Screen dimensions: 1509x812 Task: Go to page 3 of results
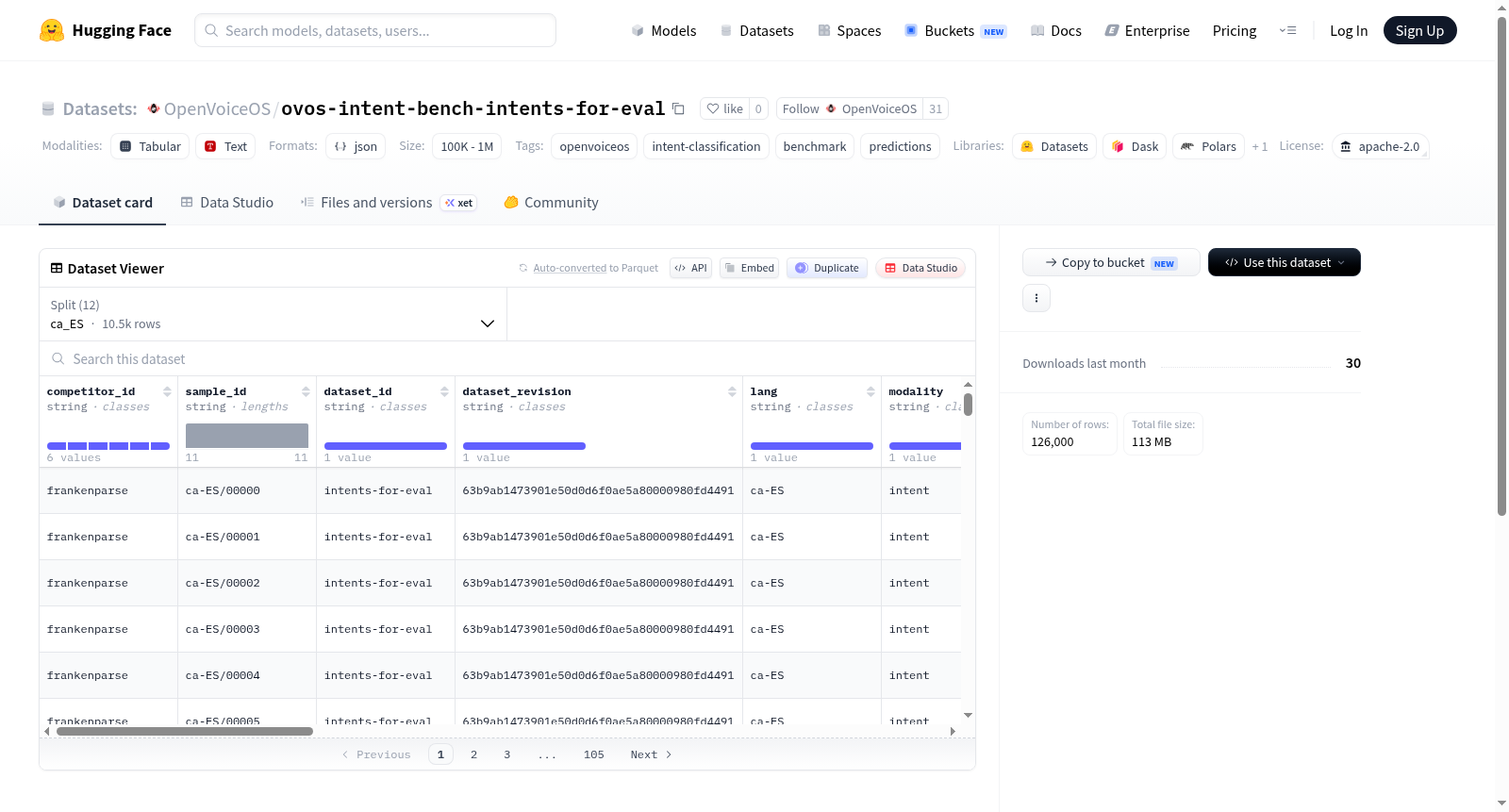coord(506,754)
